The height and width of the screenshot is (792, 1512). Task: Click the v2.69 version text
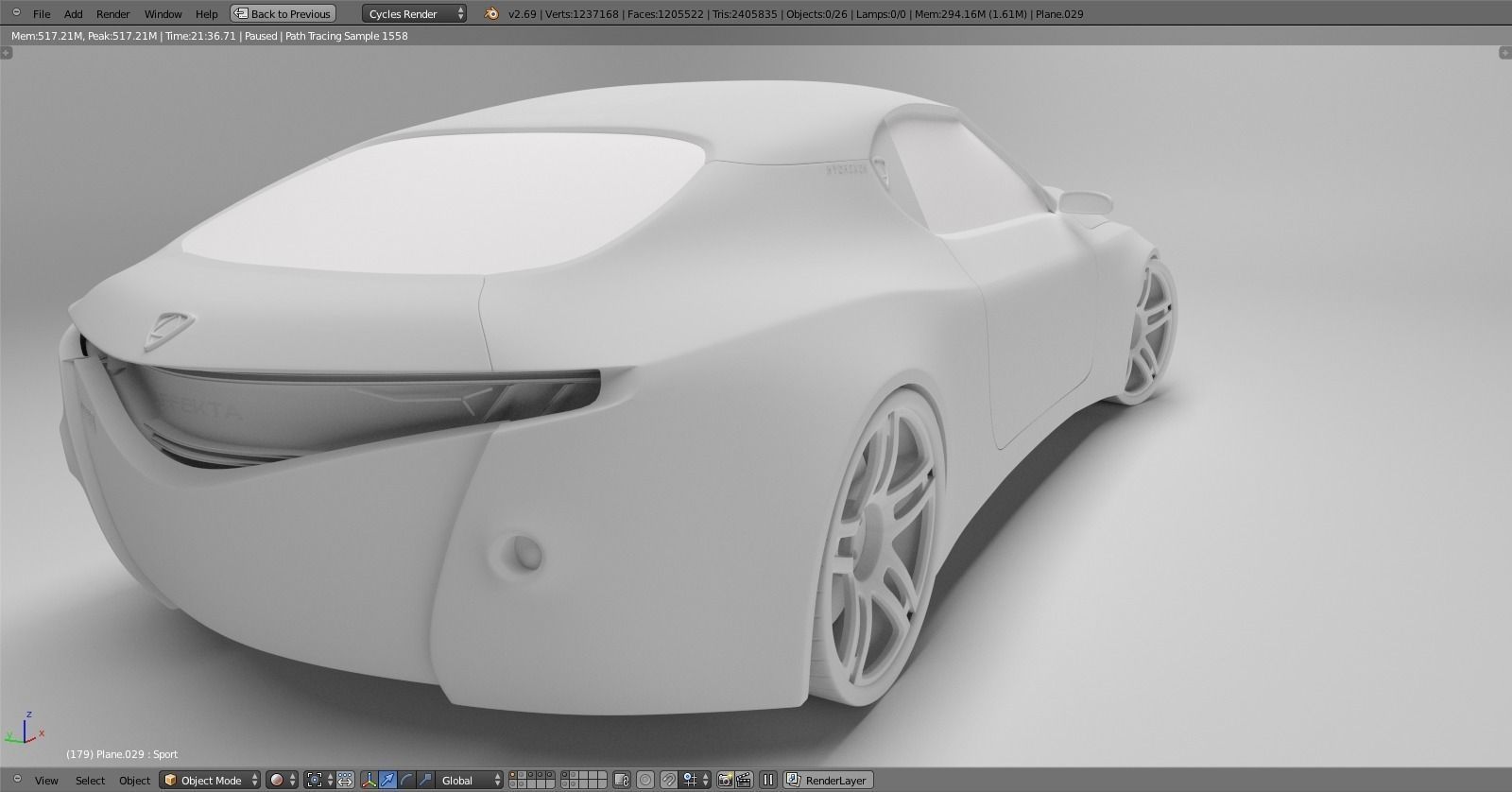point(523,14)
